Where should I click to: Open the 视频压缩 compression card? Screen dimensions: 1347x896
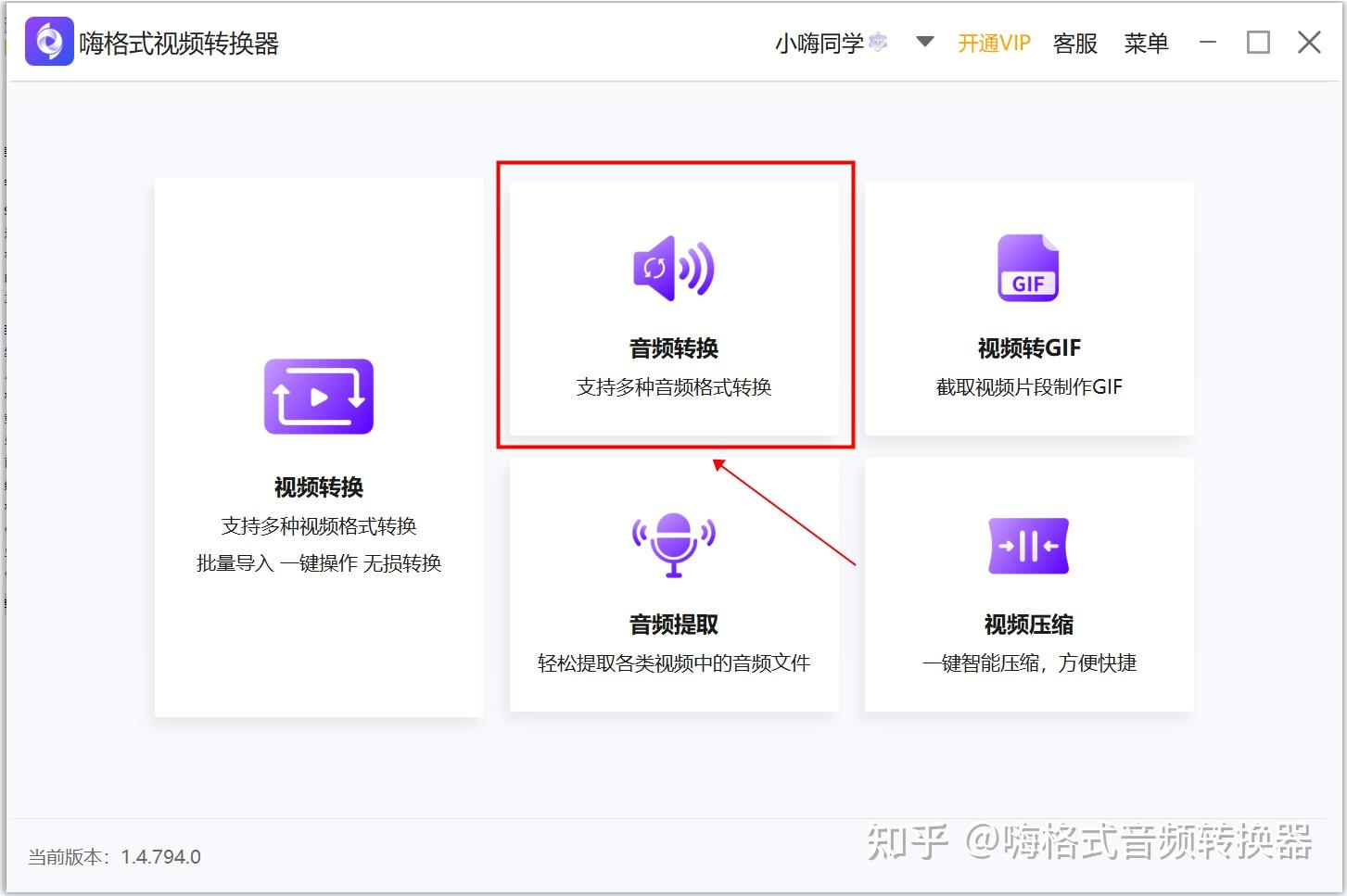point(1027,584)
